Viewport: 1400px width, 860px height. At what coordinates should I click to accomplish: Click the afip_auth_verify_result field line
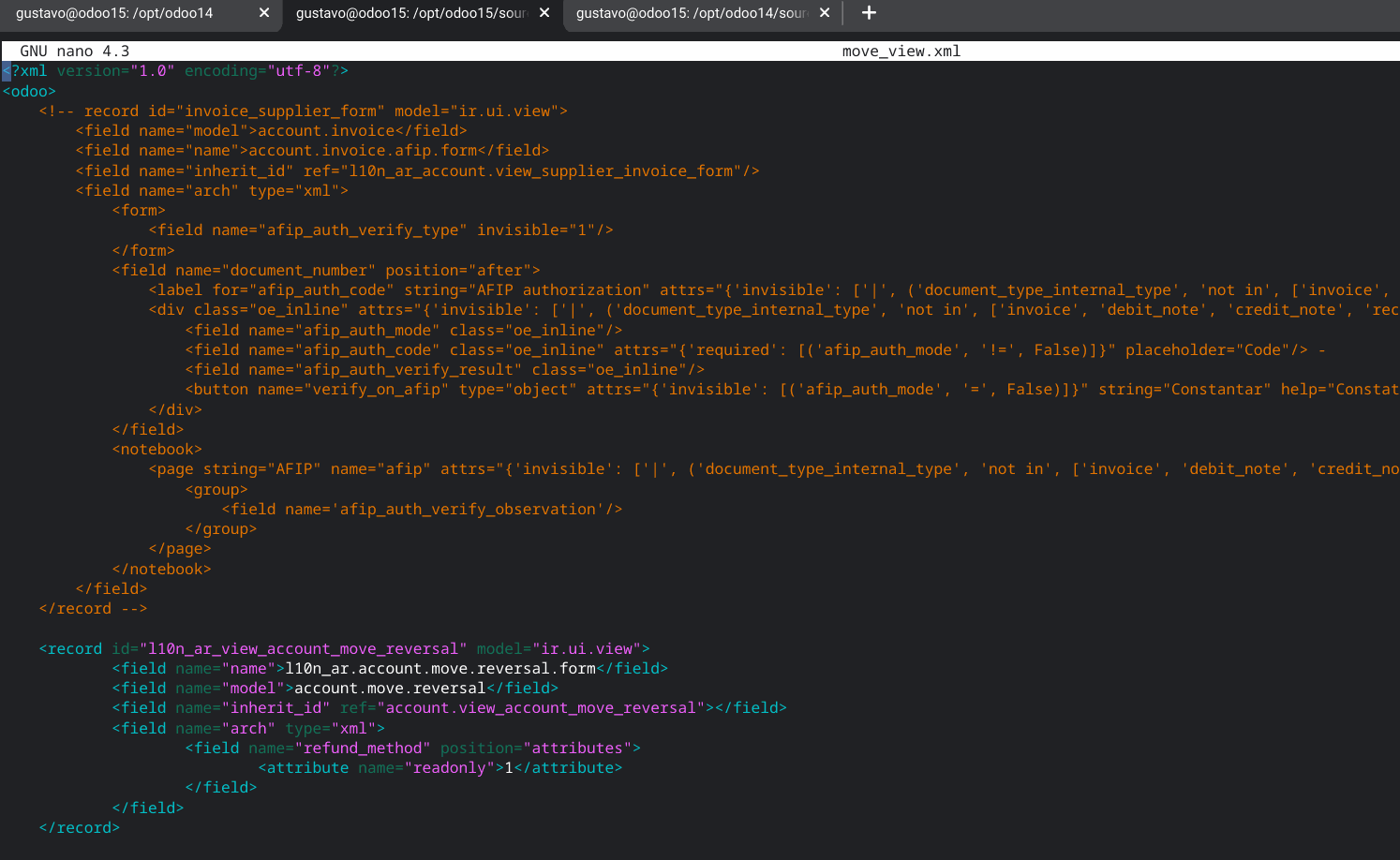tap(445, 370)
